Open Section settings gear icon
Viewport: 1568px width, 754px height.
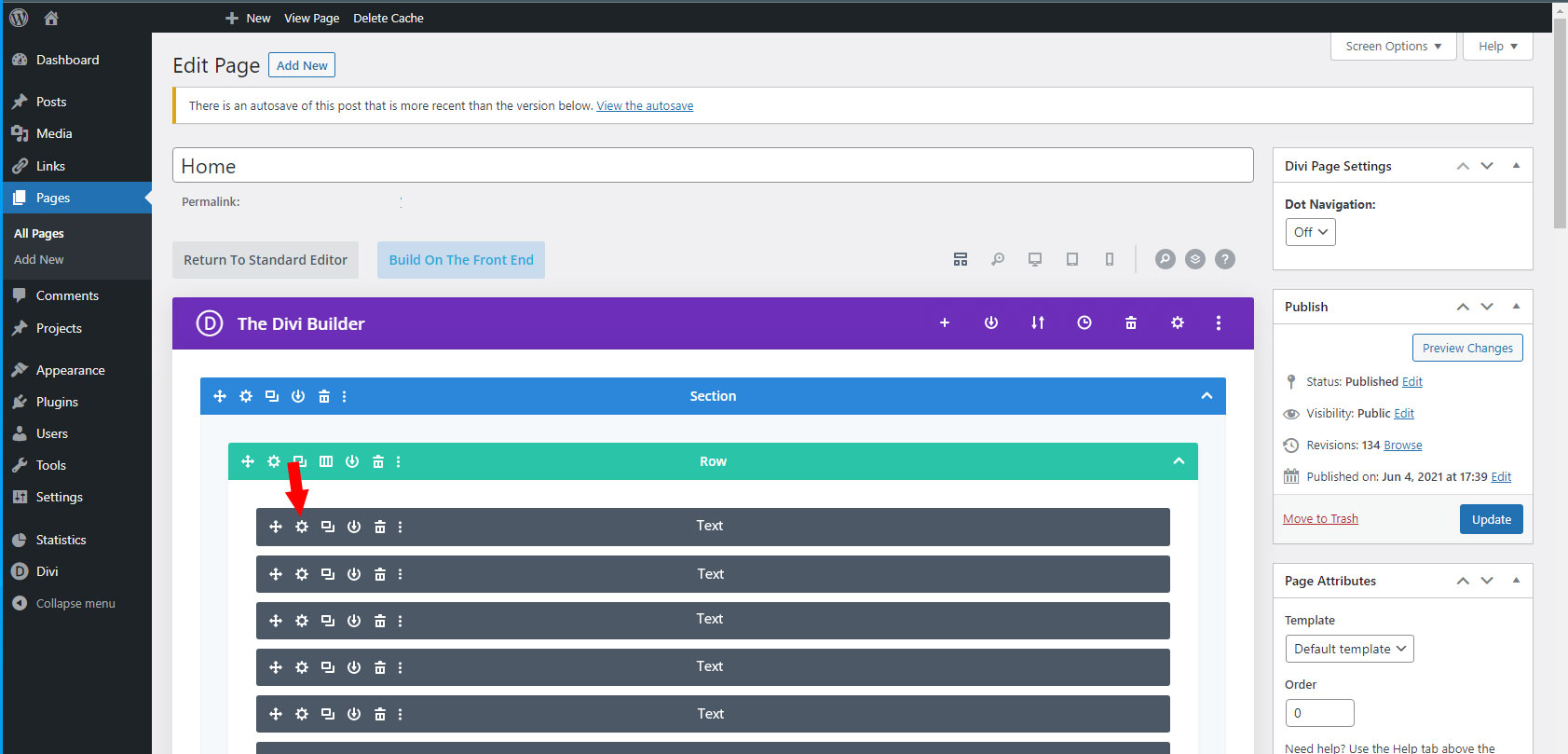(x=246, y=396)
